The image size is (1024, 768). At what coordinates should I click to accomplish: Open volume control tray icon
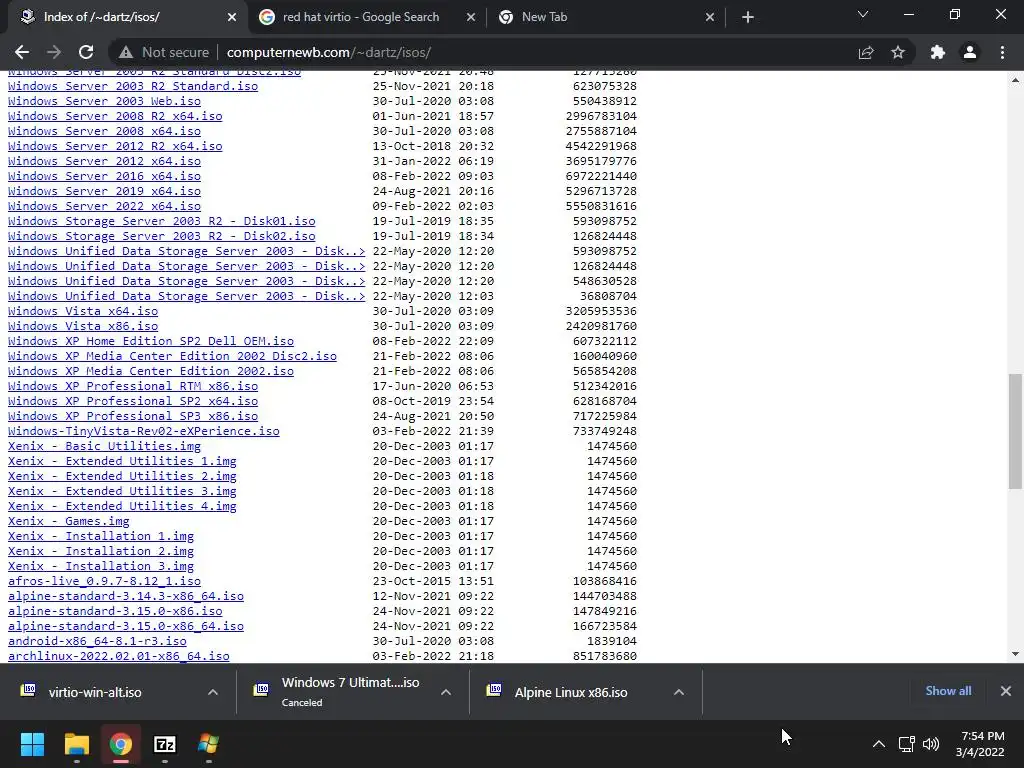click(931, 744)
